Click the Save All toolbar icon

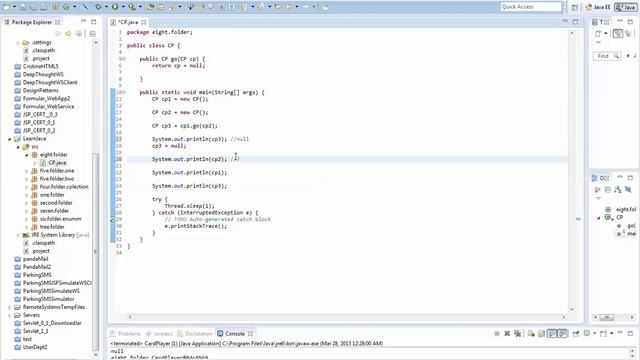click(x=33, y=7)
